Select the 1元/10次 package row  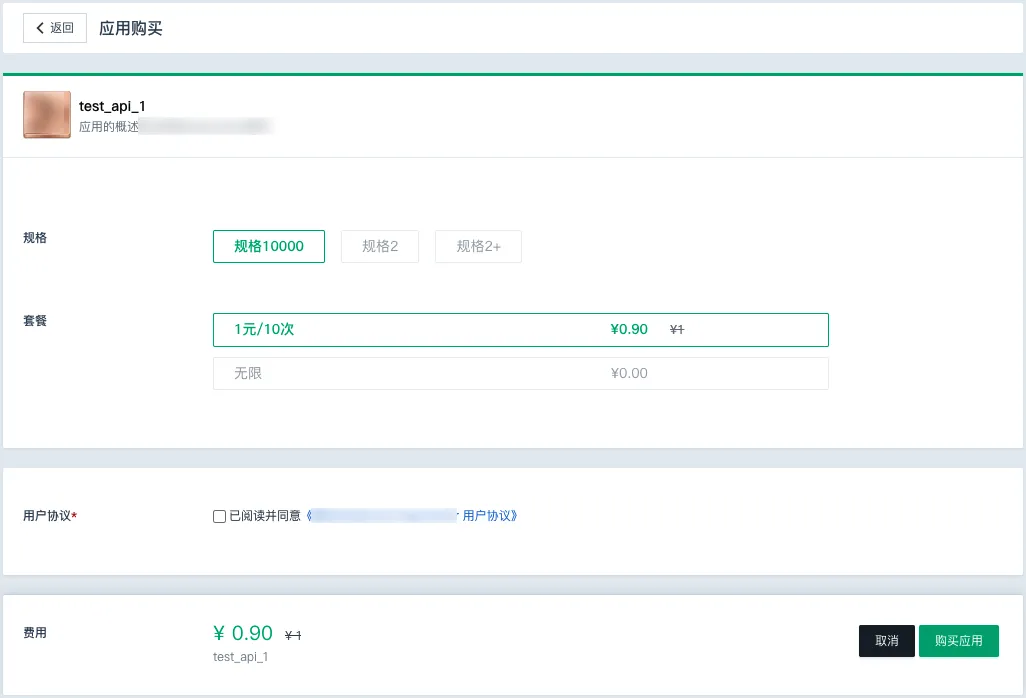tap(521, 330)
